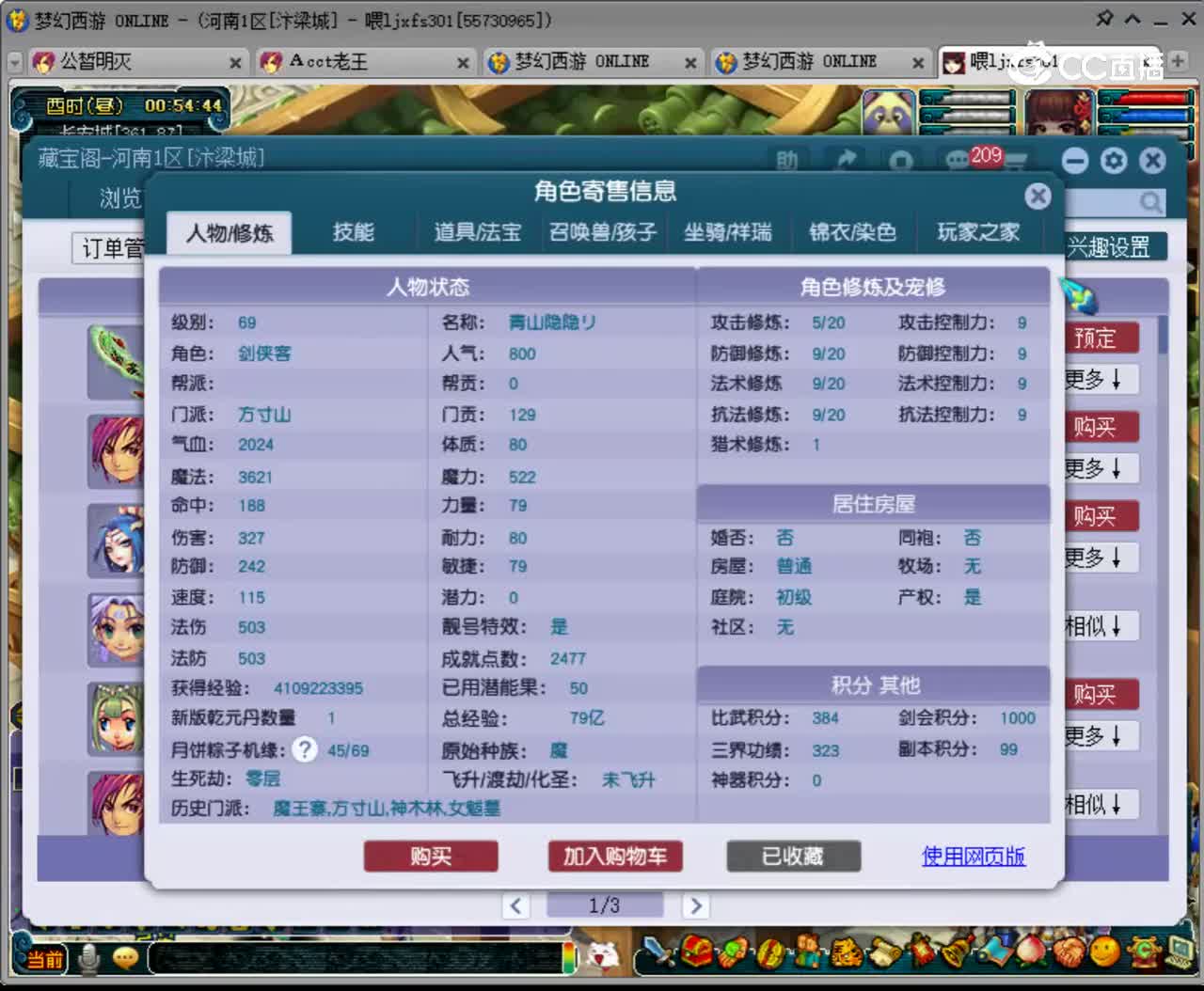Open the gear settings icon in header
The height and width of the screenshot is (991, 1204).
coord(1114,161)
